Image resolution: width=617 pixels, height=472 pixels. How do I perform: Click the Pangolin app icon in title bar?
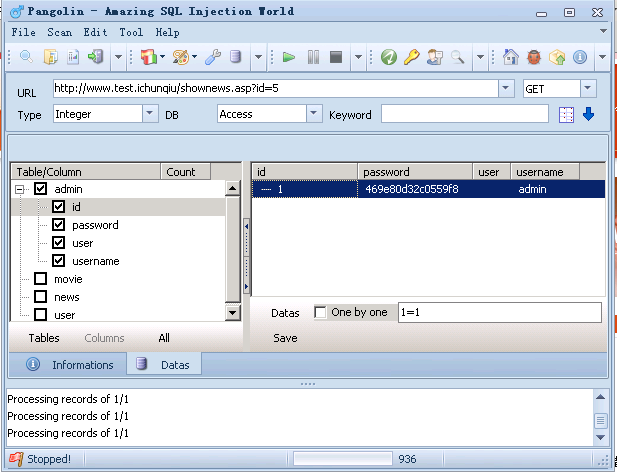pos(17,12)
